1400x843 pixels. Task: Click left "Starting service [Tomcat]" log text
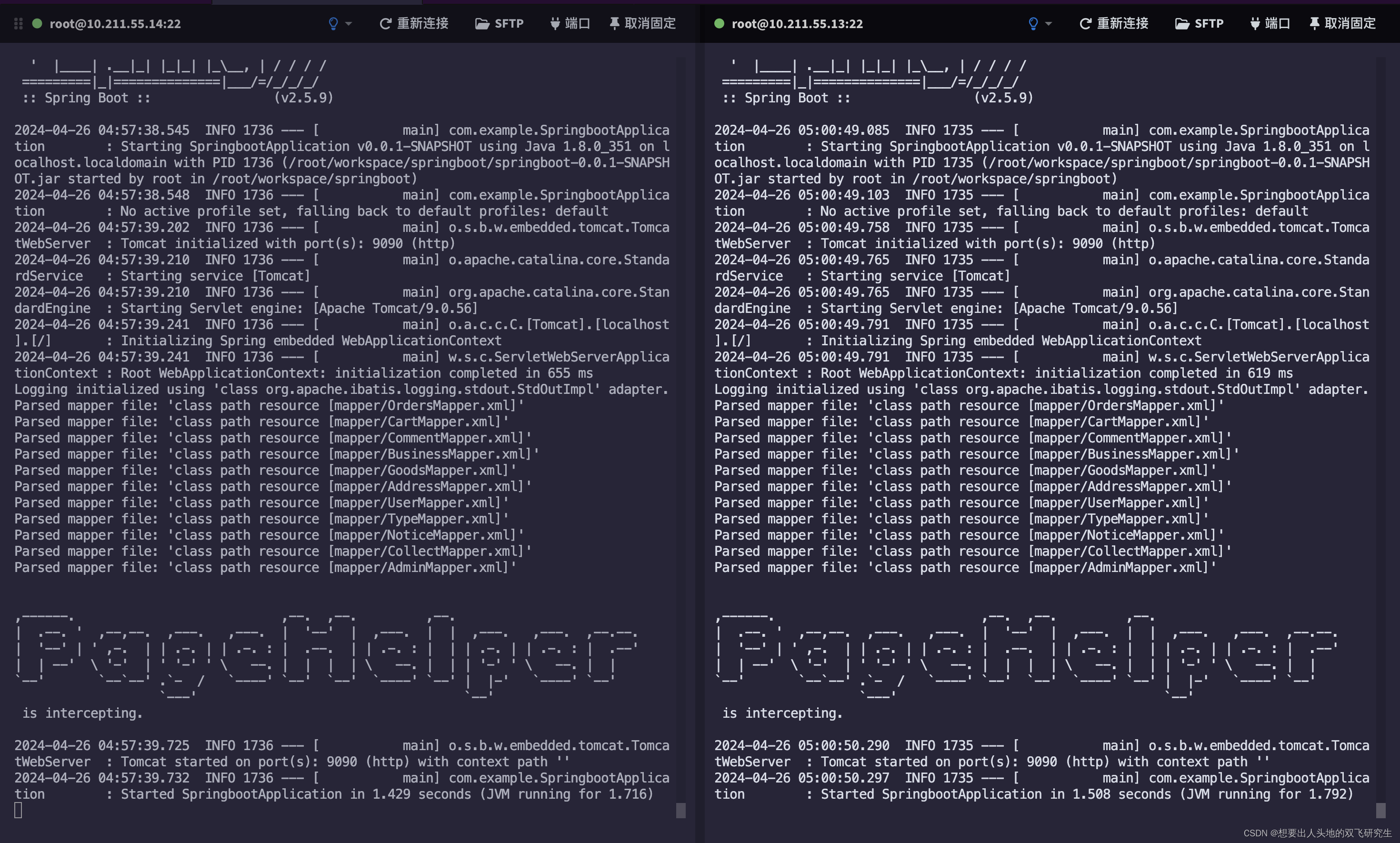[215, 276]
